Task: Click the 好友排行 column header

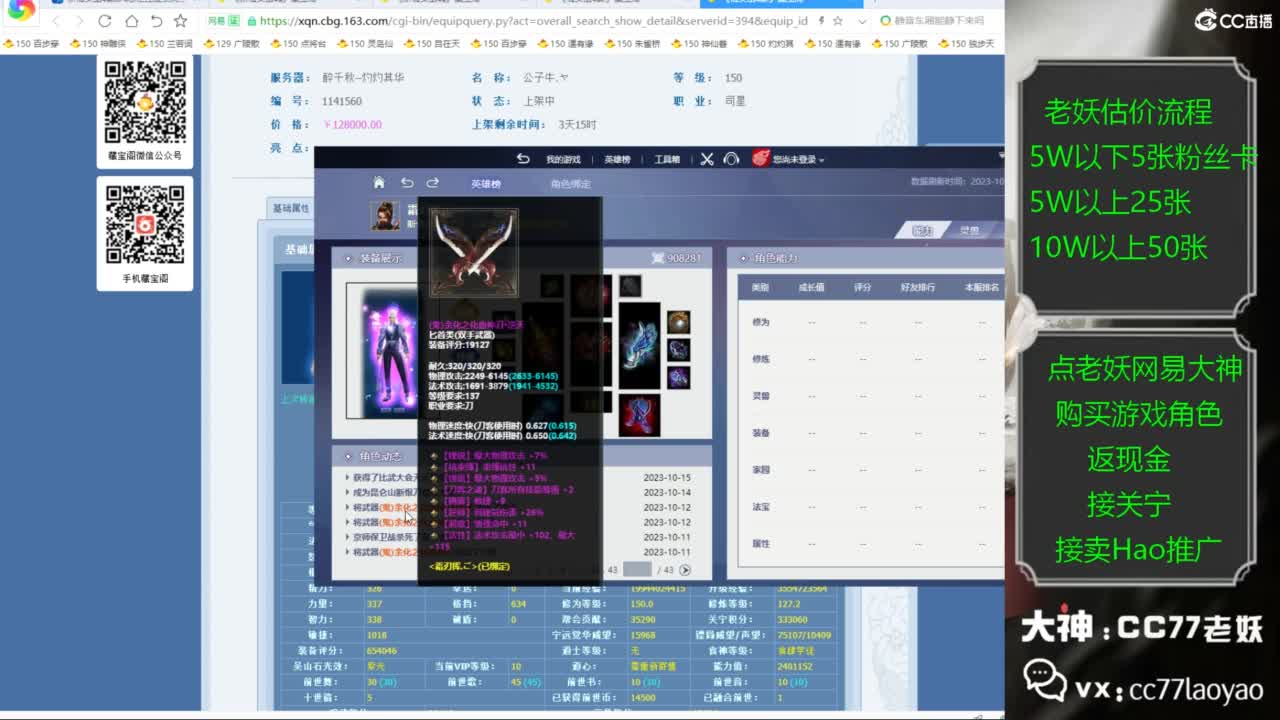Action: (918, 287)
